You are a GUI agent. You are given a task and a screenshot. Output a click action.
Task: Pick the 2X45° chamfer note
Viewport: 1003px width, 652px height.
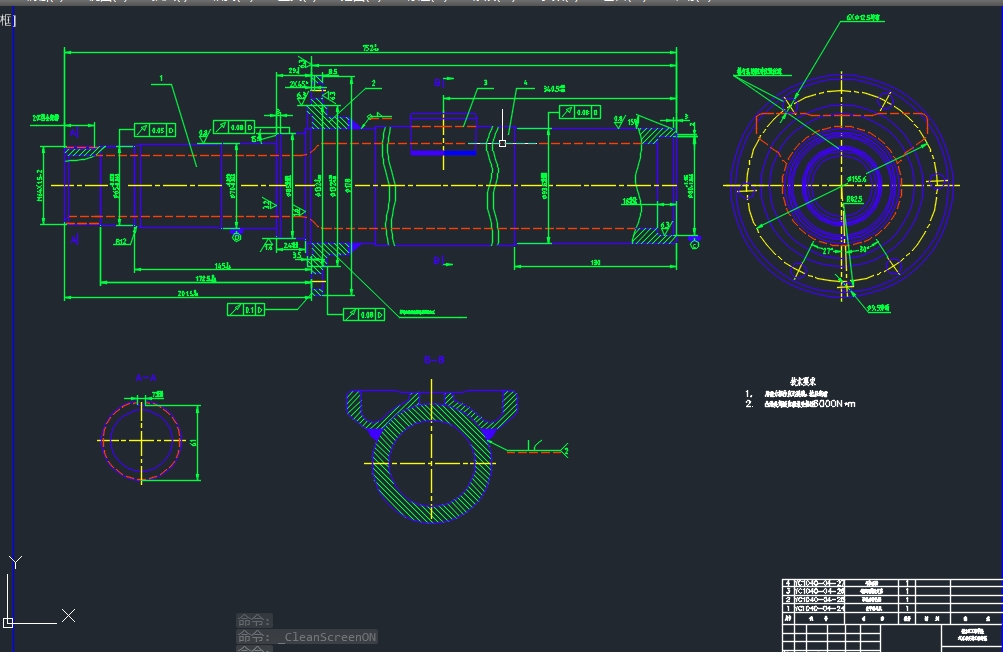(299, 84)
